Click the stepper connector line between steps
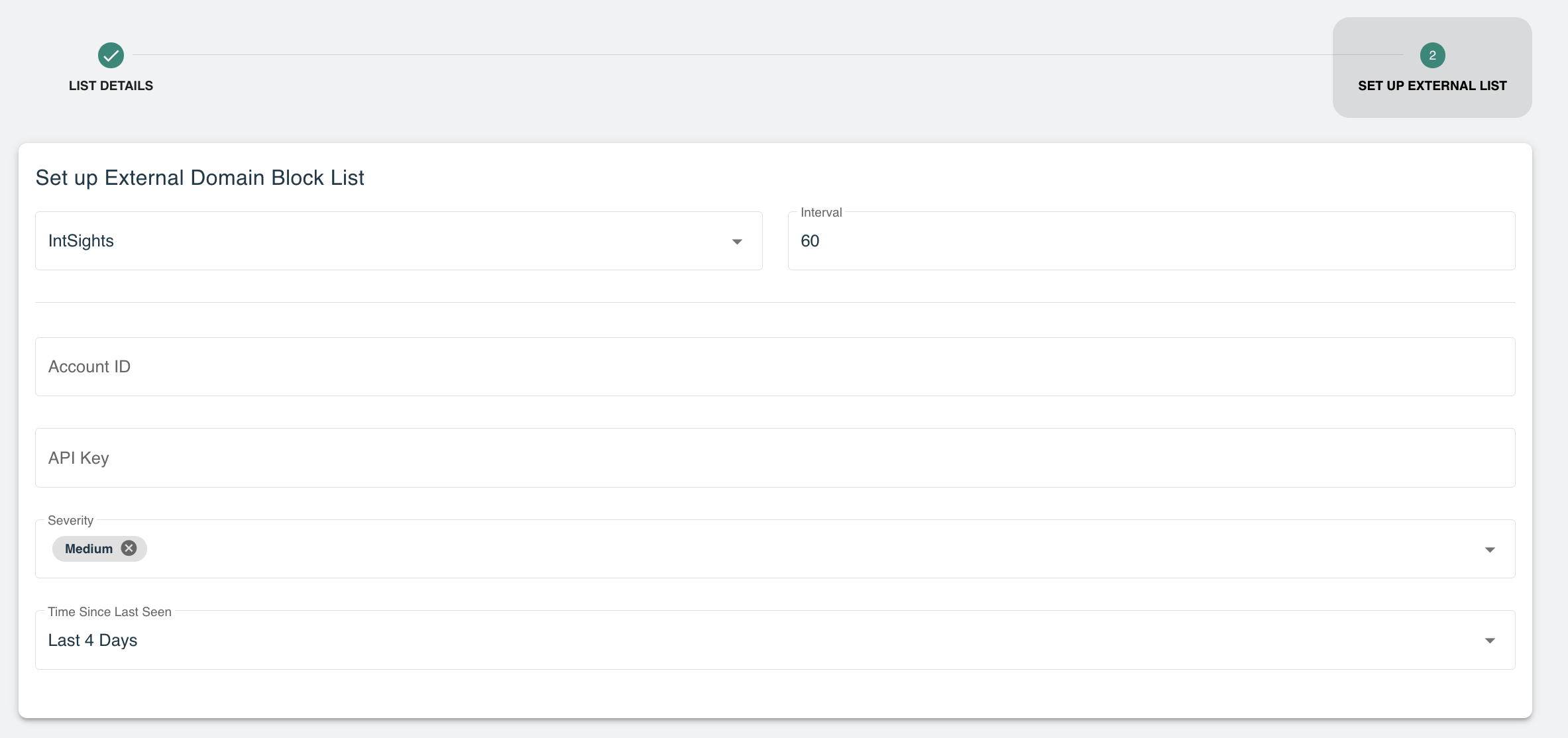1568x738 pixels. (x=762, y=55)
